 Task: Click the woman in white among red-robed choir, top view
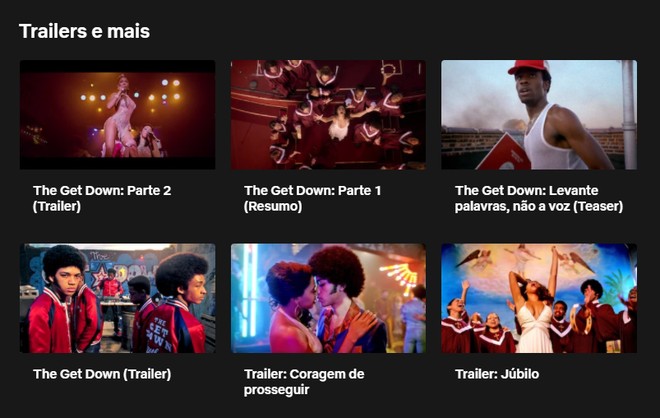340,122
